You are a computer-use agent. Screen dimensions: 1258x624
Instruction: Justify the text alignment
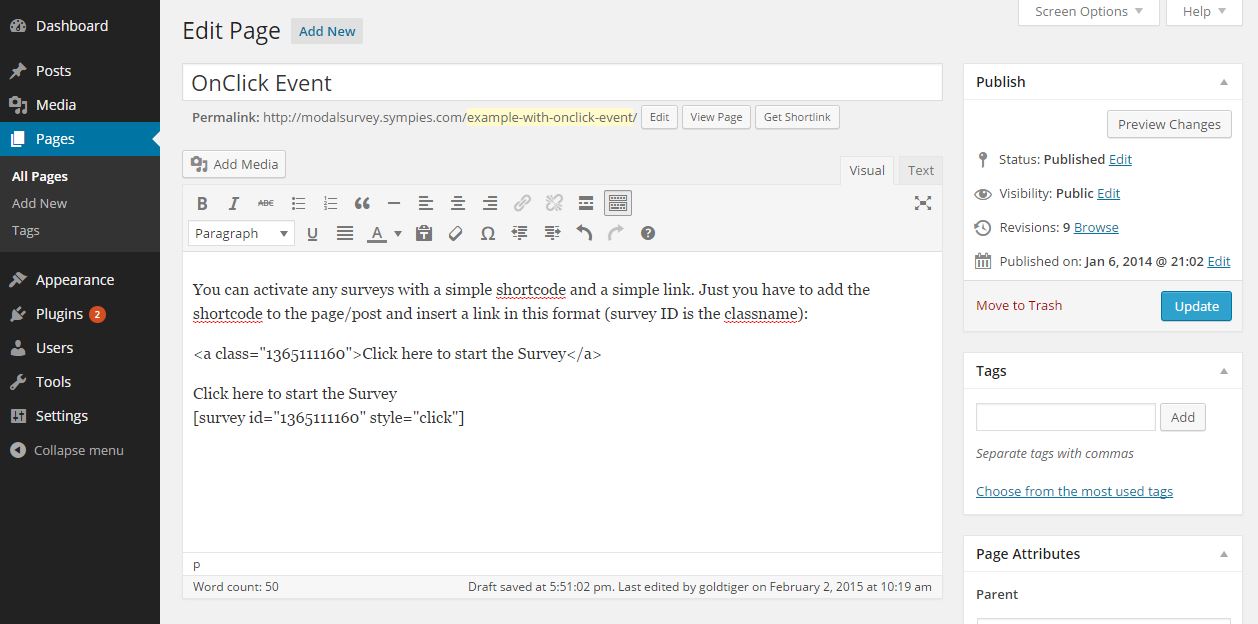345,233
